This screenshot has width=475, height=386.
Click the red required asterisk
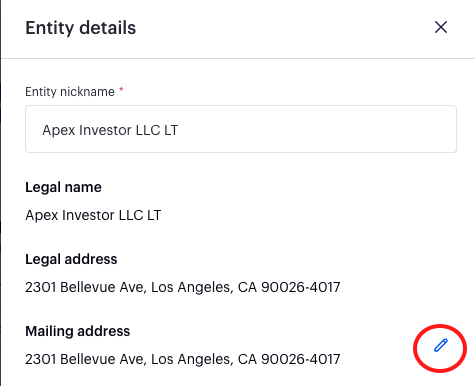coord(121,89)
